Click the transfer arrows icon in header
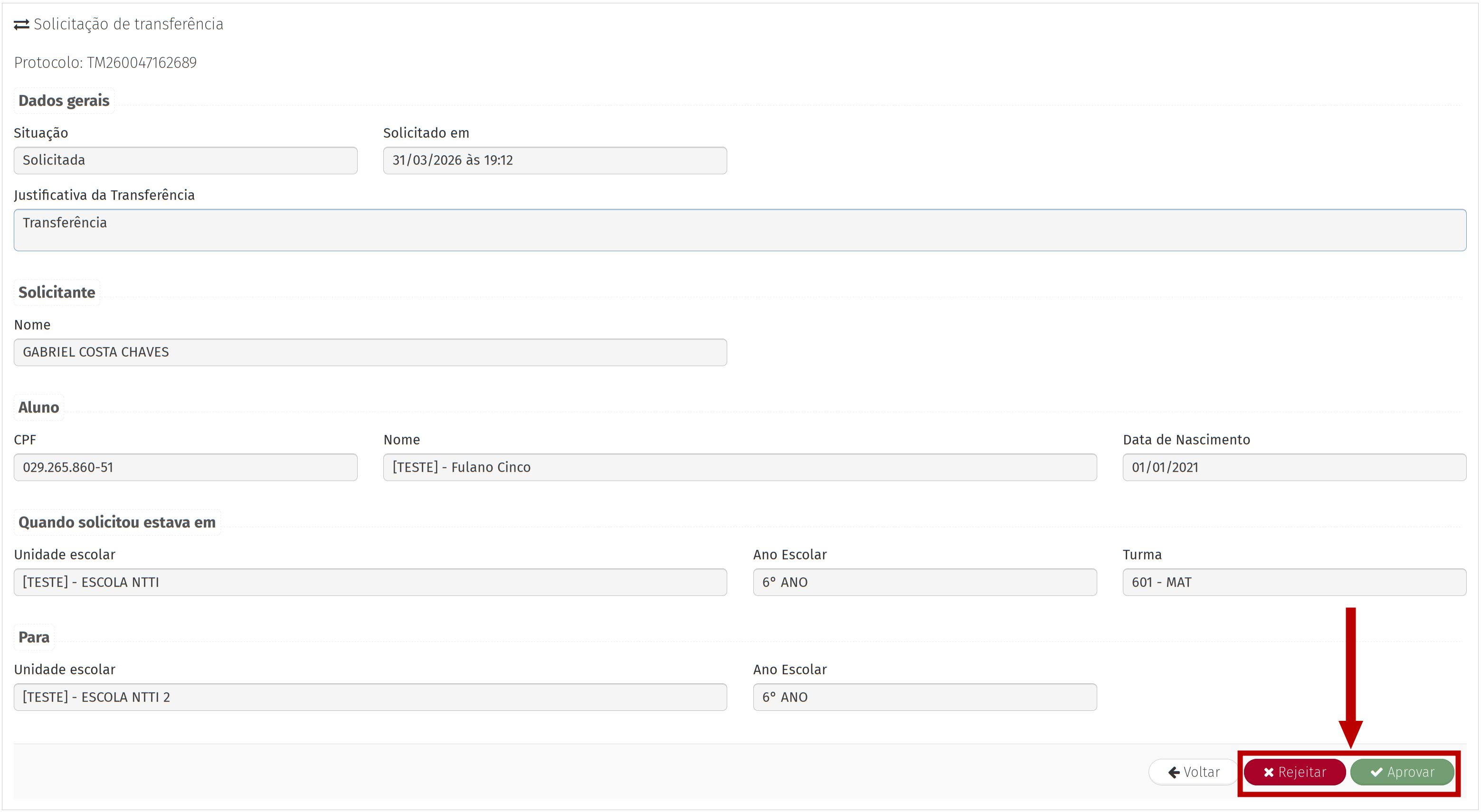Screen dimensions: 1481x812 coord(21,25)
